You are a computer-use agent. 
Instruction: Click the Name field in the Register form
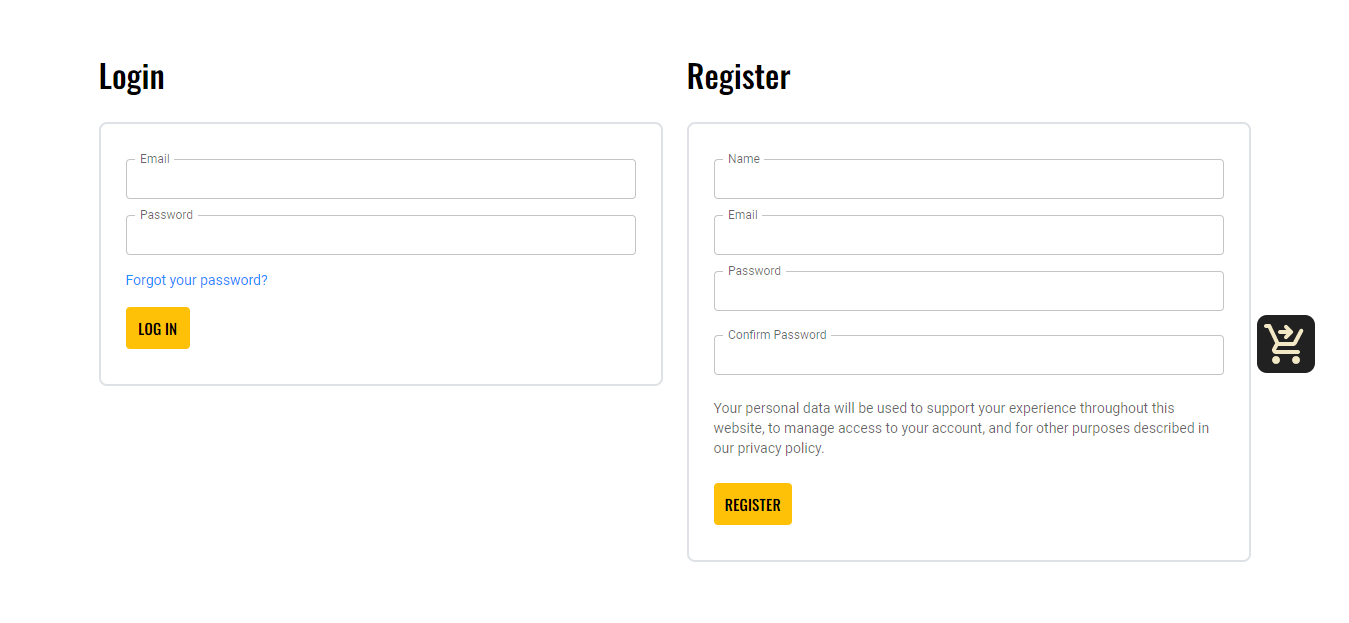pos(968,179)
